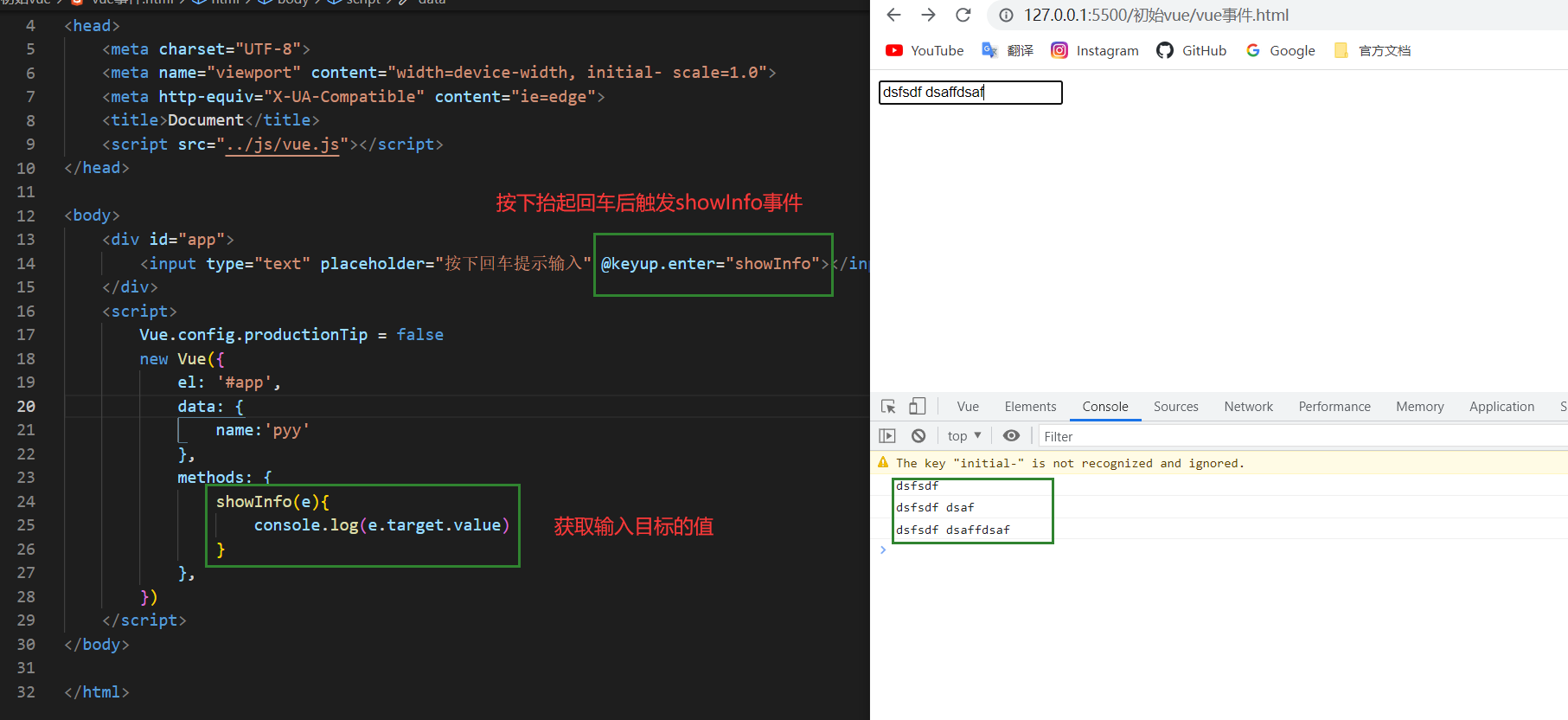Screen dimensions: 1568x720
Task: Switch to the Vue DevTools tab
Action: tap(968, 407)
